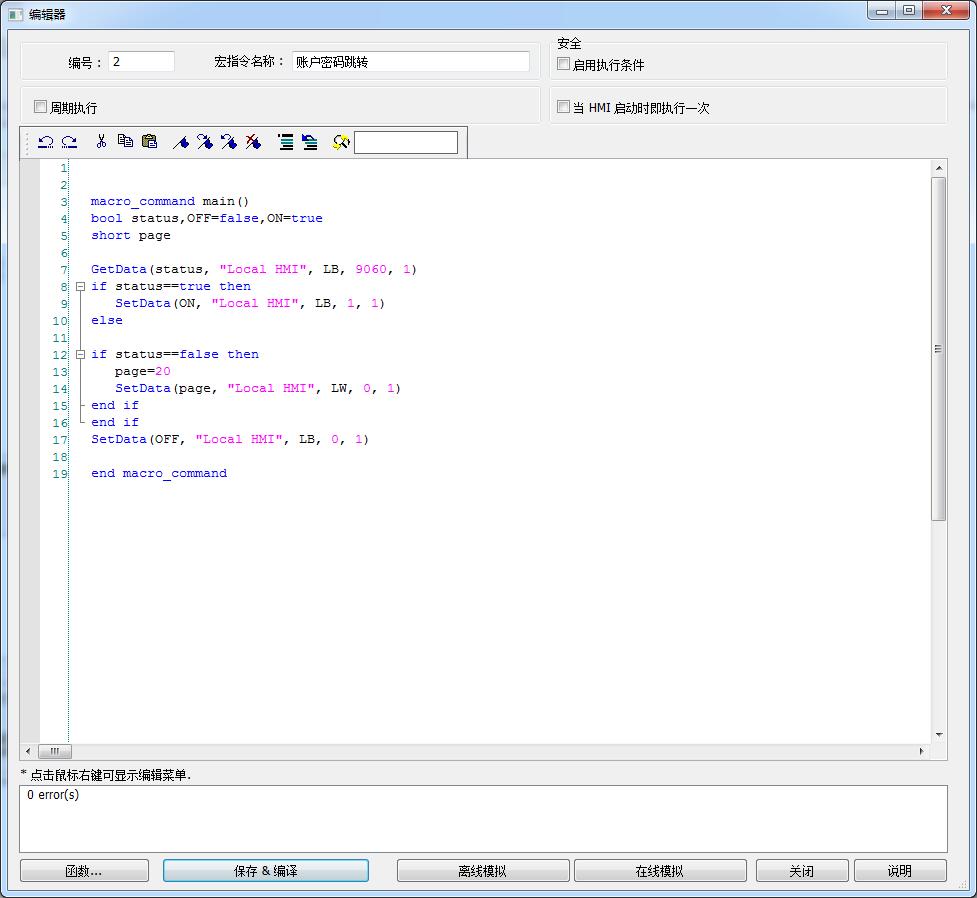
Task: Click the Redo arrow icon
Action: point(69,142)
